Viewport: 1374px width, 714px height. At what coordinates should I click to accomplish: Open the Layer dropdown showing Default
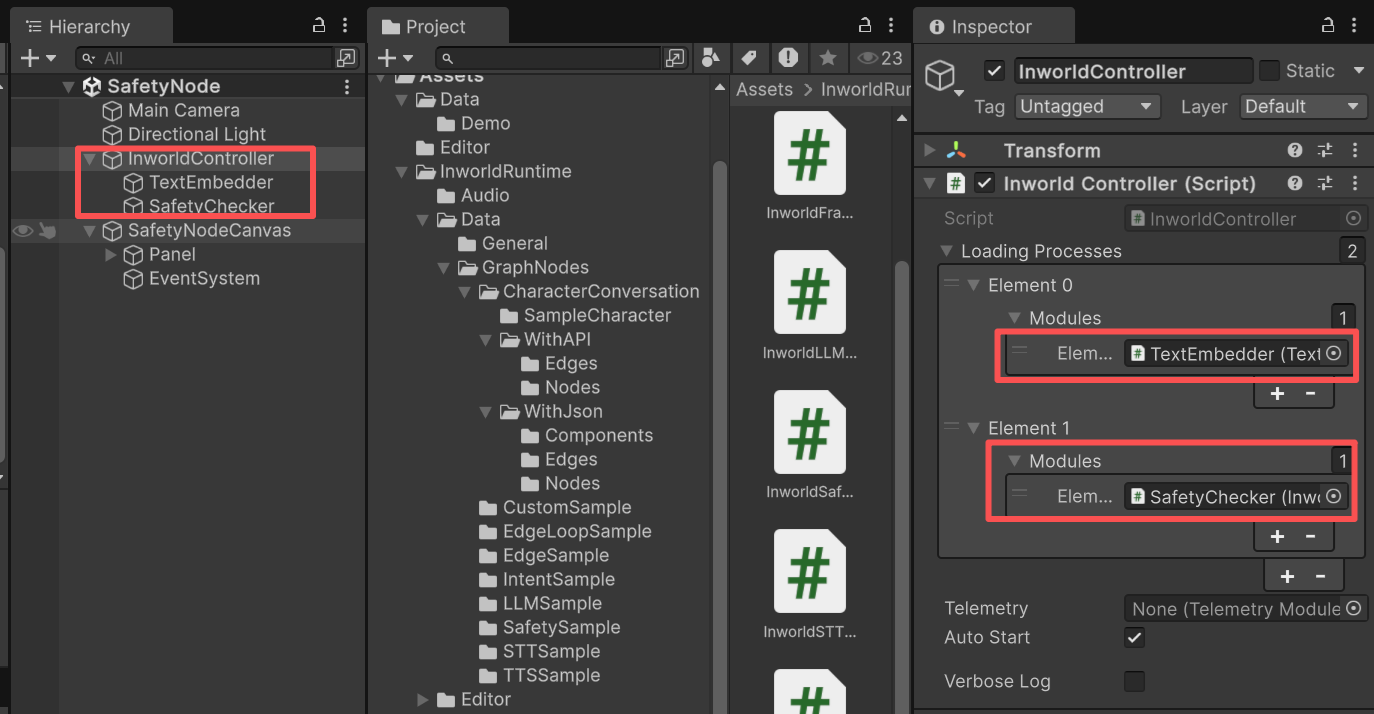click(x=1303, y=106)
